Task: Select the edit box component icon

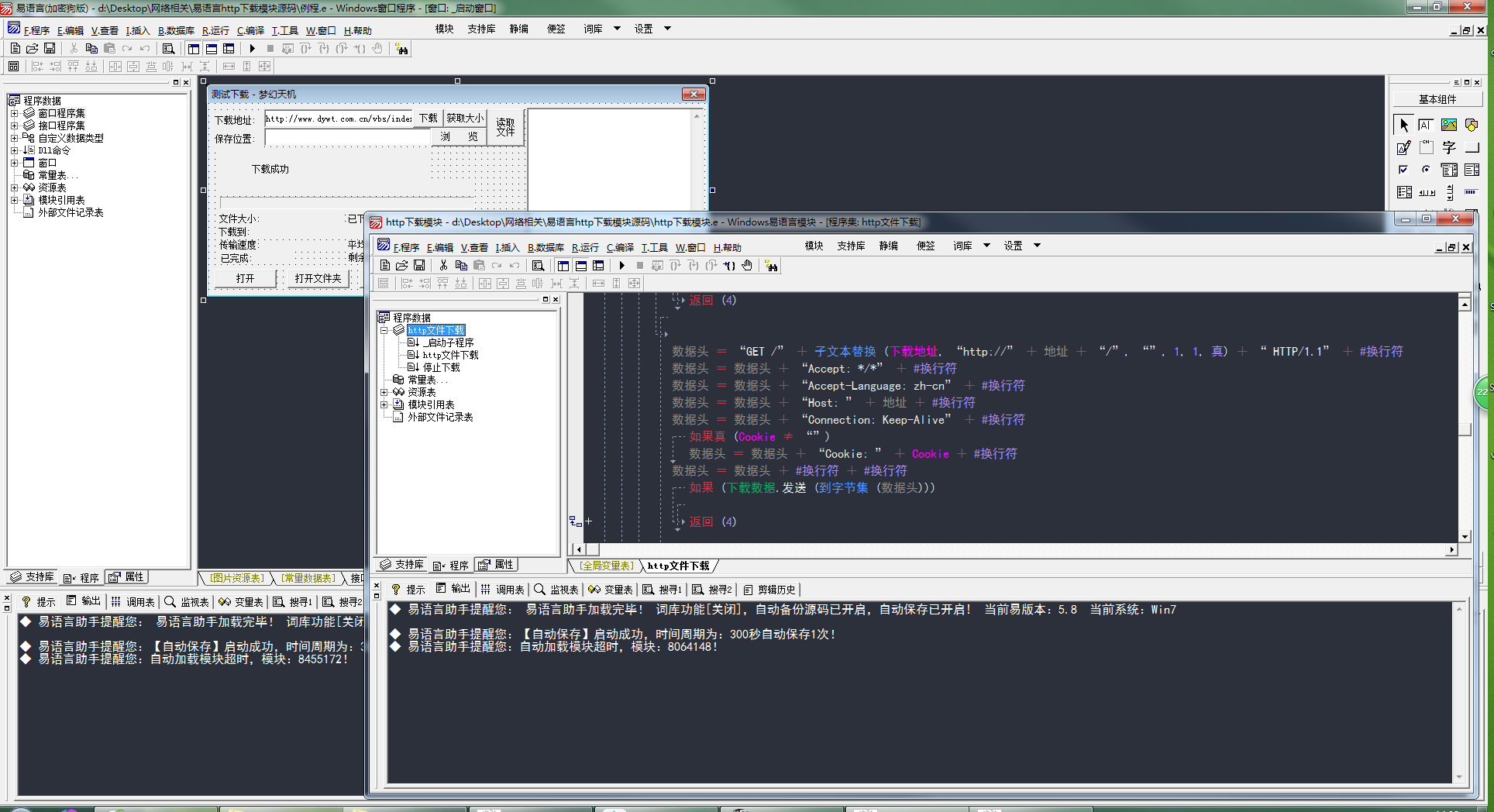Action: [x=1426, y=125]
